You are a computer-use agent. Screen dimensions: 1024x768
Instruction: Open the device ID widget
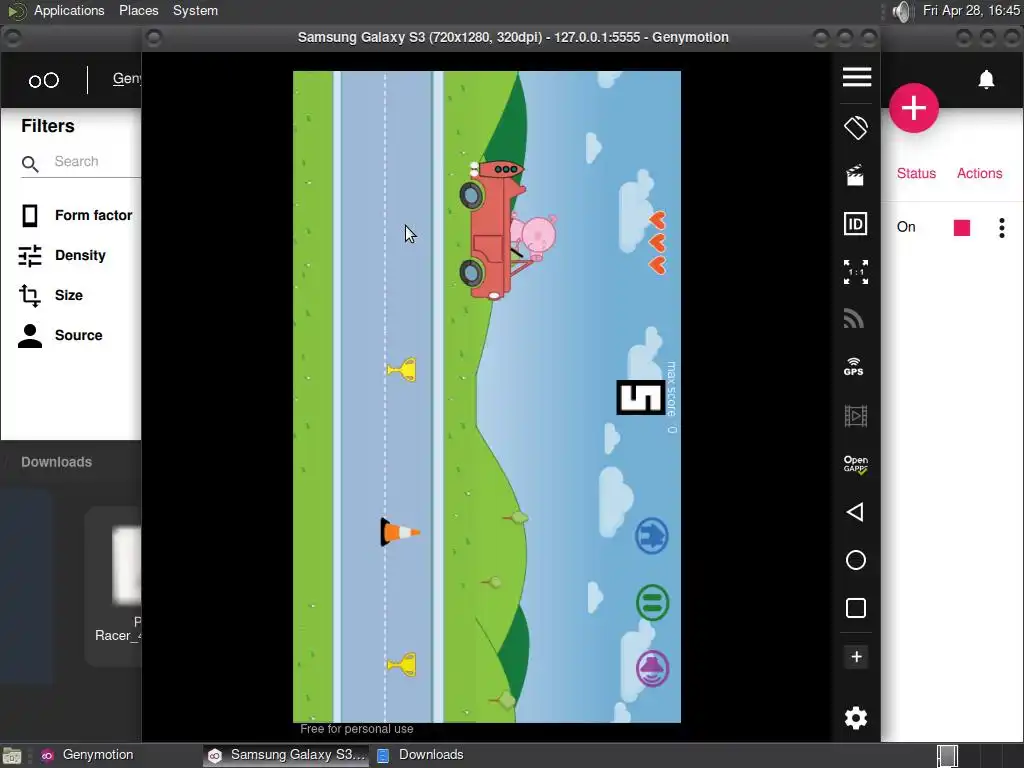pyautogui.click(x=856, y=224)
